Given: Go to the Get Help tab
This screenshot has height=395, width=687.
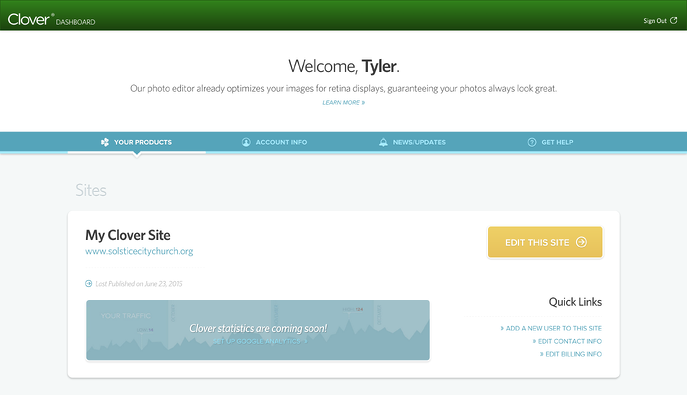Looking at the screenshot, I should [x=550, y=142].
